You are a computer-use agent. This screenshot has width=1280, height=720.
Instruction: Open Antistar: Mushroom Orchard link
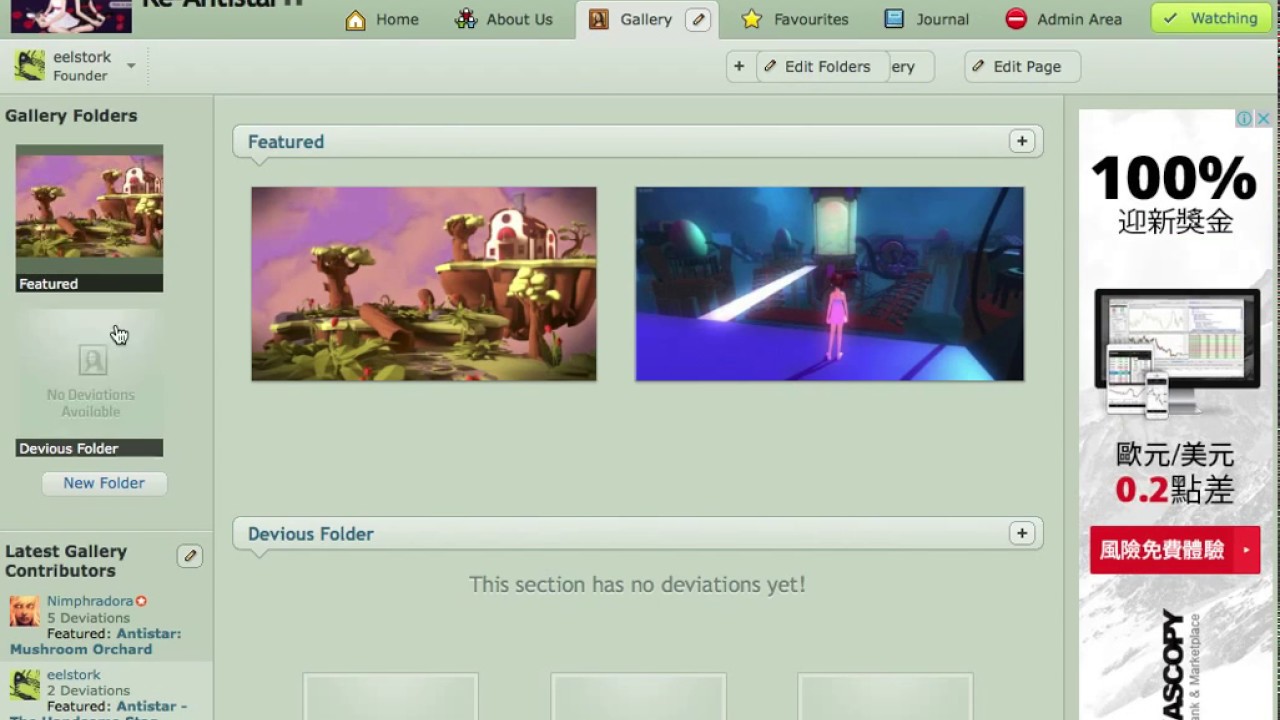(x=96, y=641)
